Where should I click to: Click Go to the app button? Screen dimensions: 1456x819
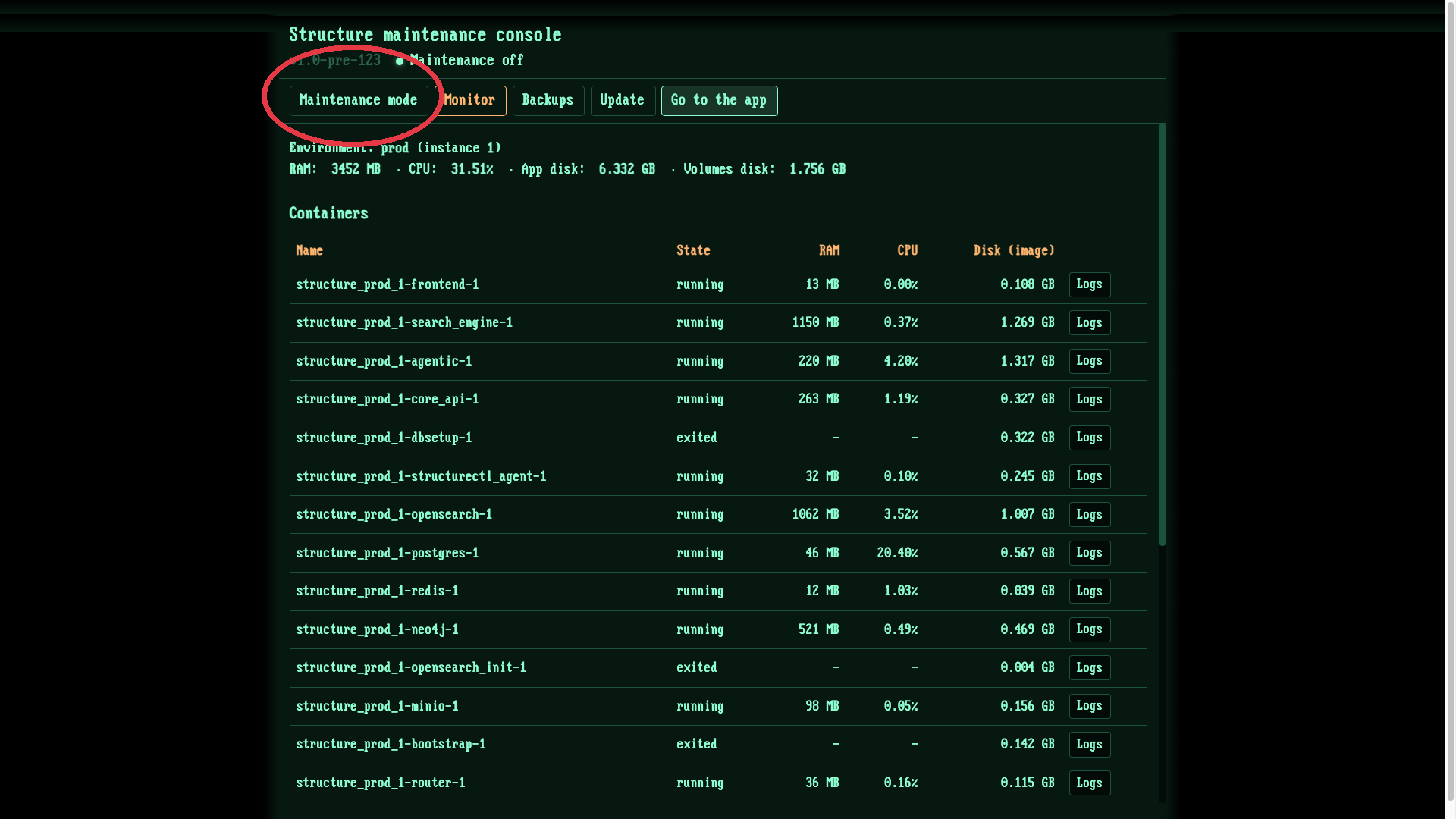coord(718,100)
